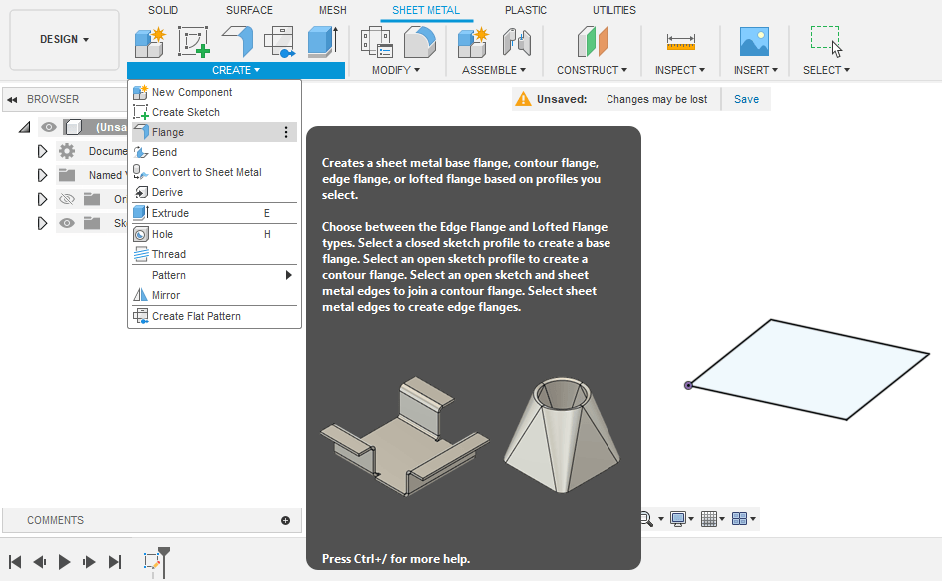The image size is (942, 581).
Task: Click the plus icon in the Comments panel
Action: coord(285,520)
